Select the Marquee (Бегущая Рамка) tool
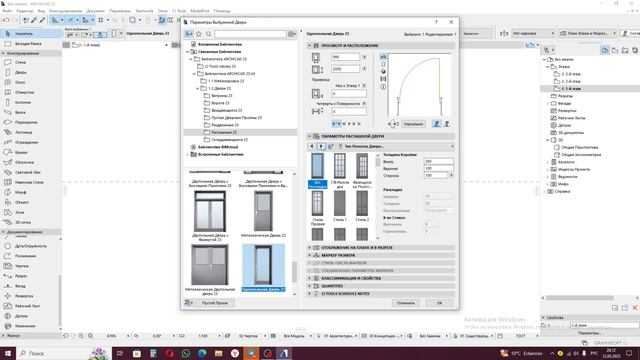This screenshot has width=640, height=360. tap(31, 43)
